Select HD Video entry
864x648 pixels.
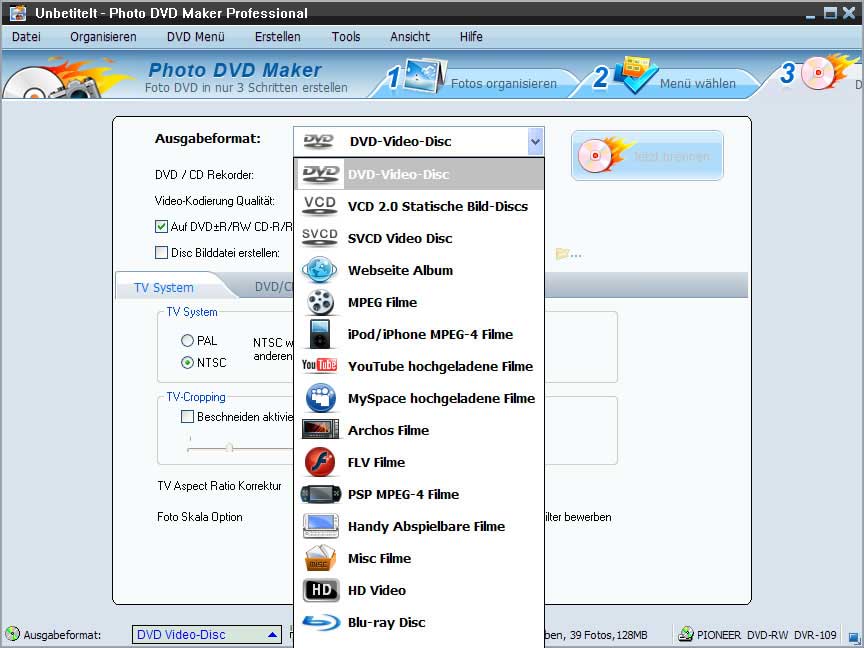[x=419, y=590]
